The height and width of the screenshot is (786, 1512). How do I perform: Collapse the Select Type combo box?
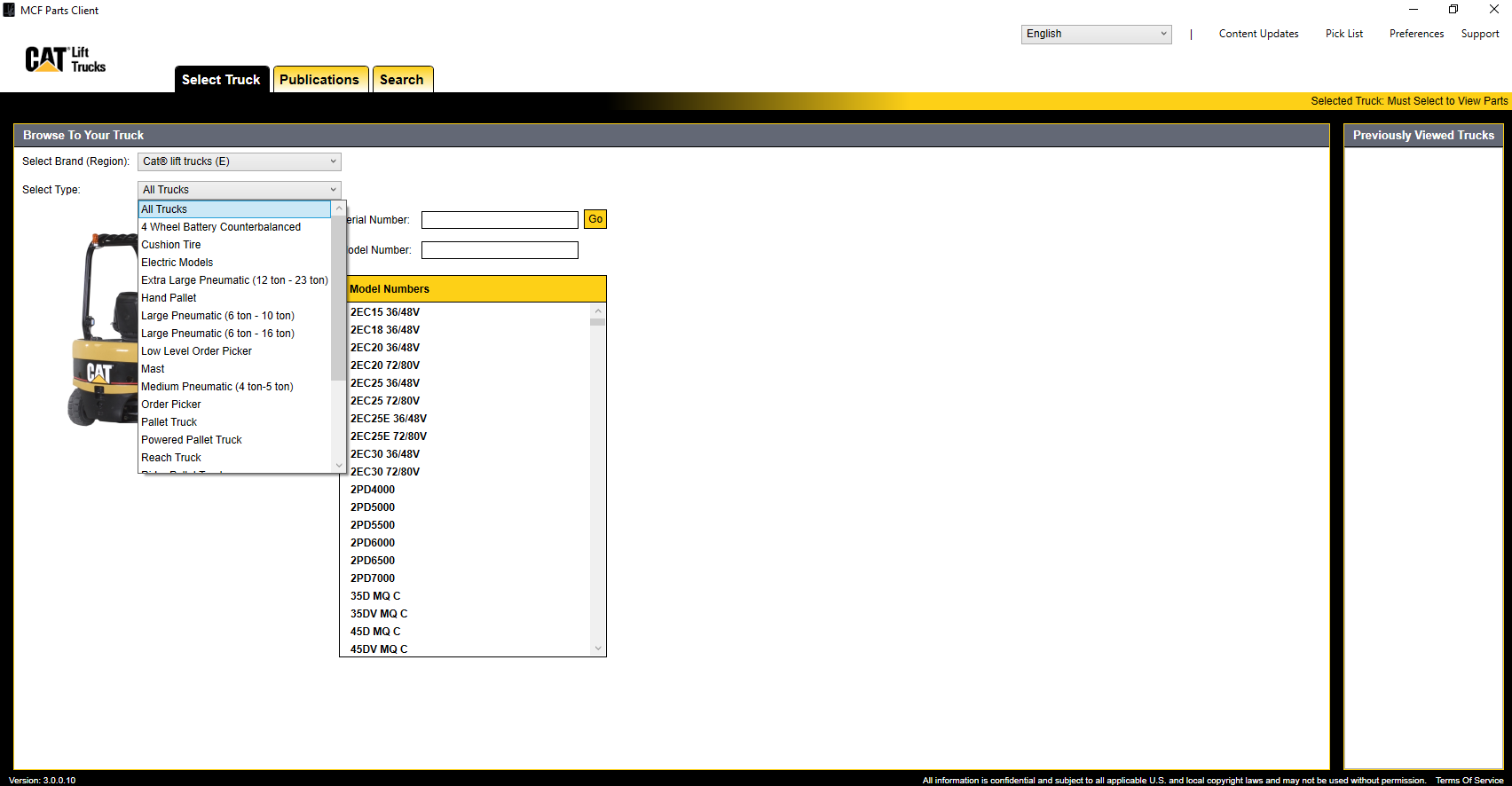pyautogui.click(x=333, y=190)
